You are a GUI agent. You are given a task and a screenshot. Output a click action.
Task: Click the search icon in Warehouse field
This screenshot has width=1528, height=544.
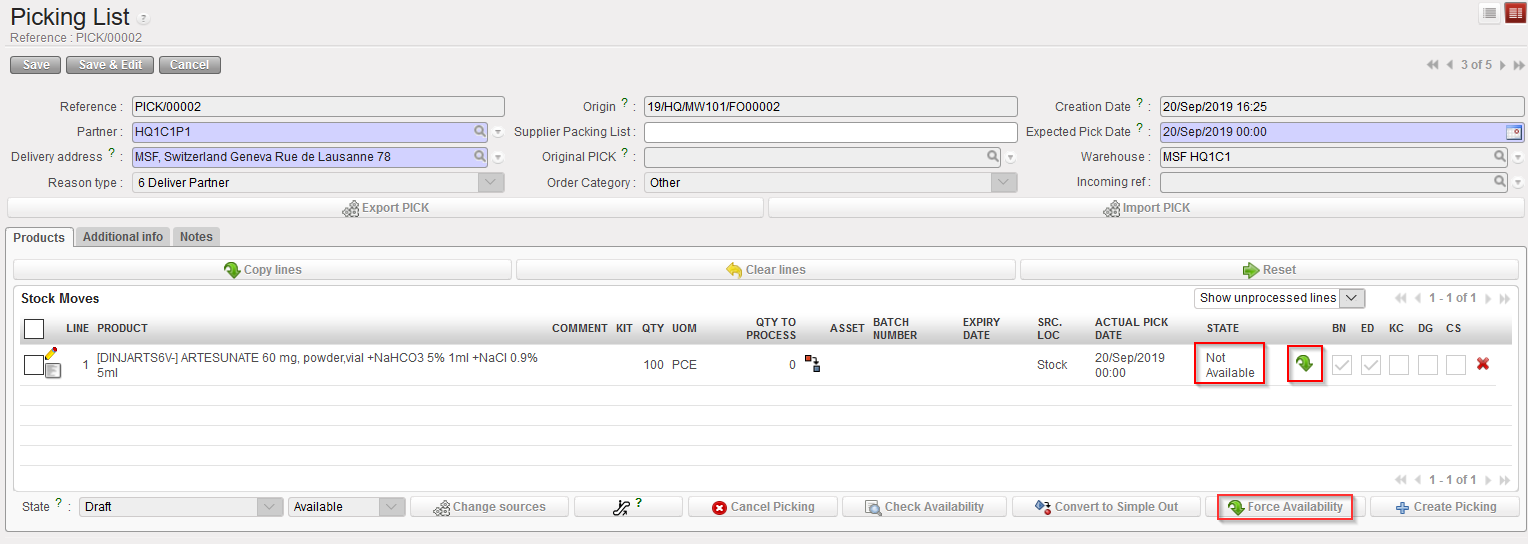1500,157
